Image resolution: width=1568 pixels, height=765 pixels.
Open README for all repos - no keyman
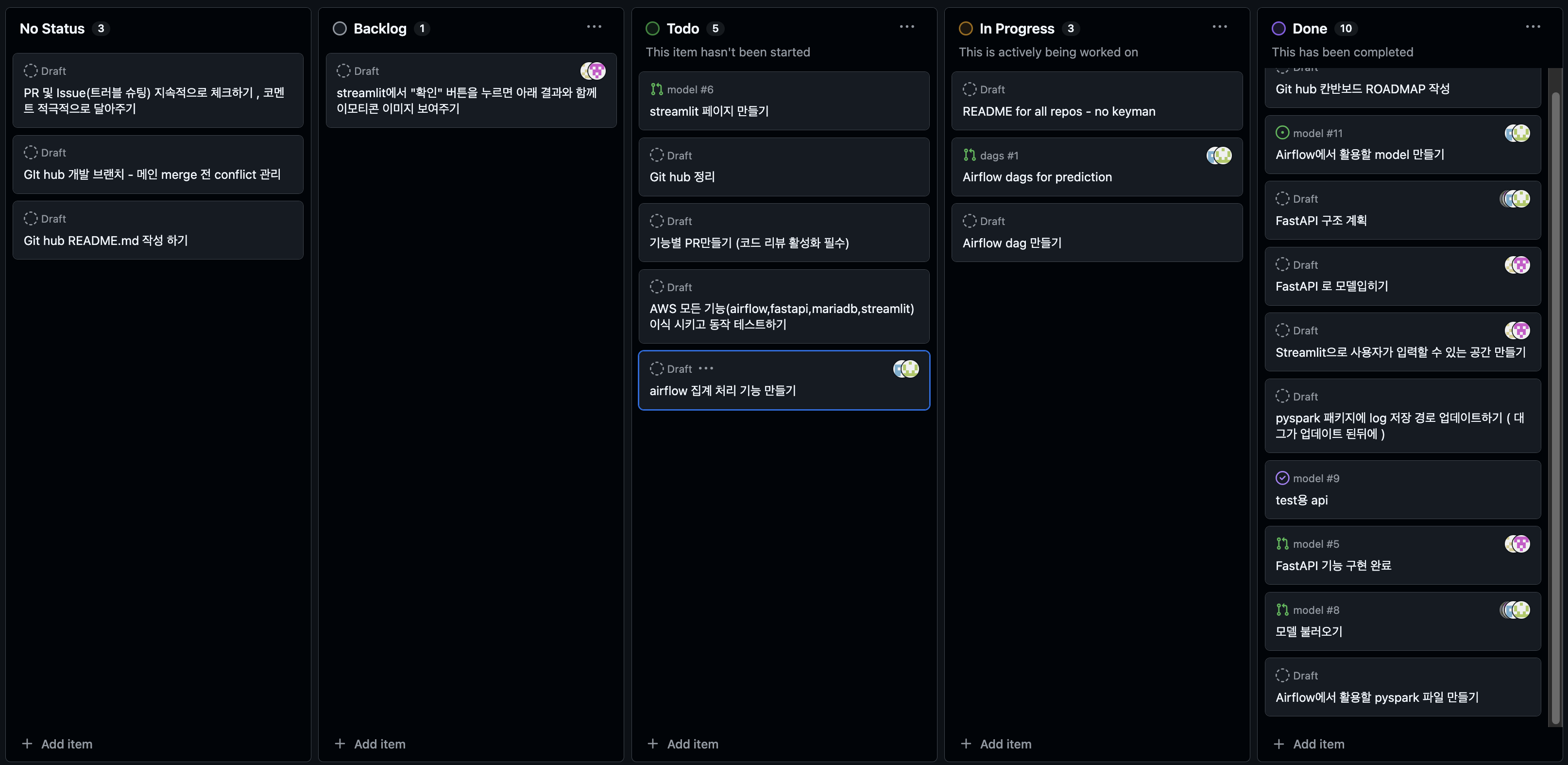pos(1058,111)
